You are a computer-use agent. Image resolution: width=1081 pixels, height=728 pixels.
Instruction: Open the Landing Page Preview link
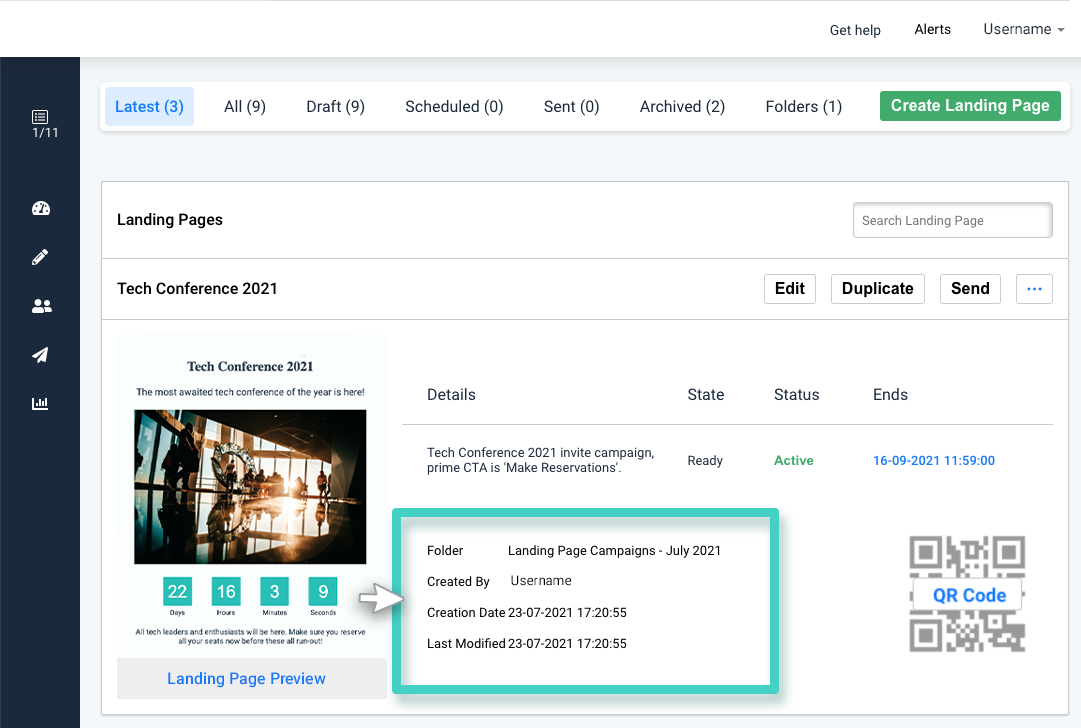[x=246, y=678]
